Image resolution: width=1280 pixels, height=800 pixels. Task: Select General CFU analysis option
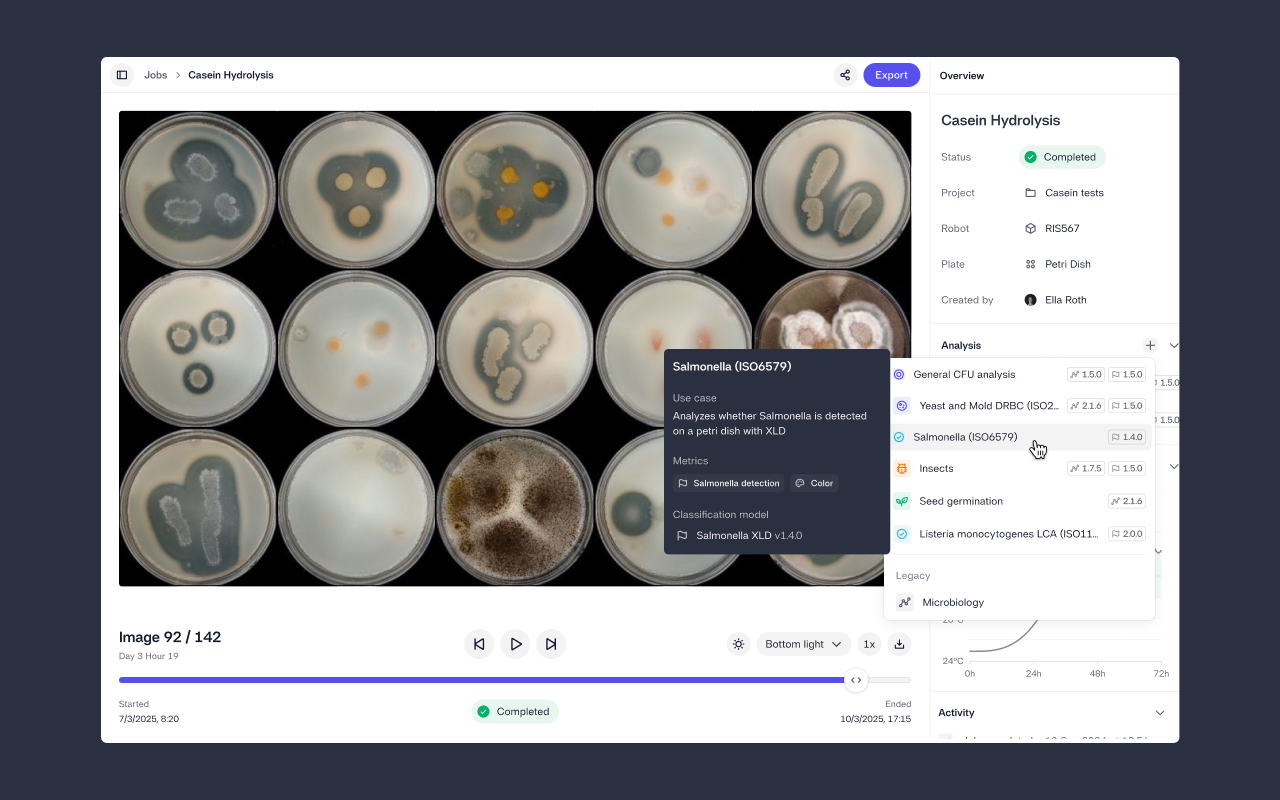pos(964,375)
